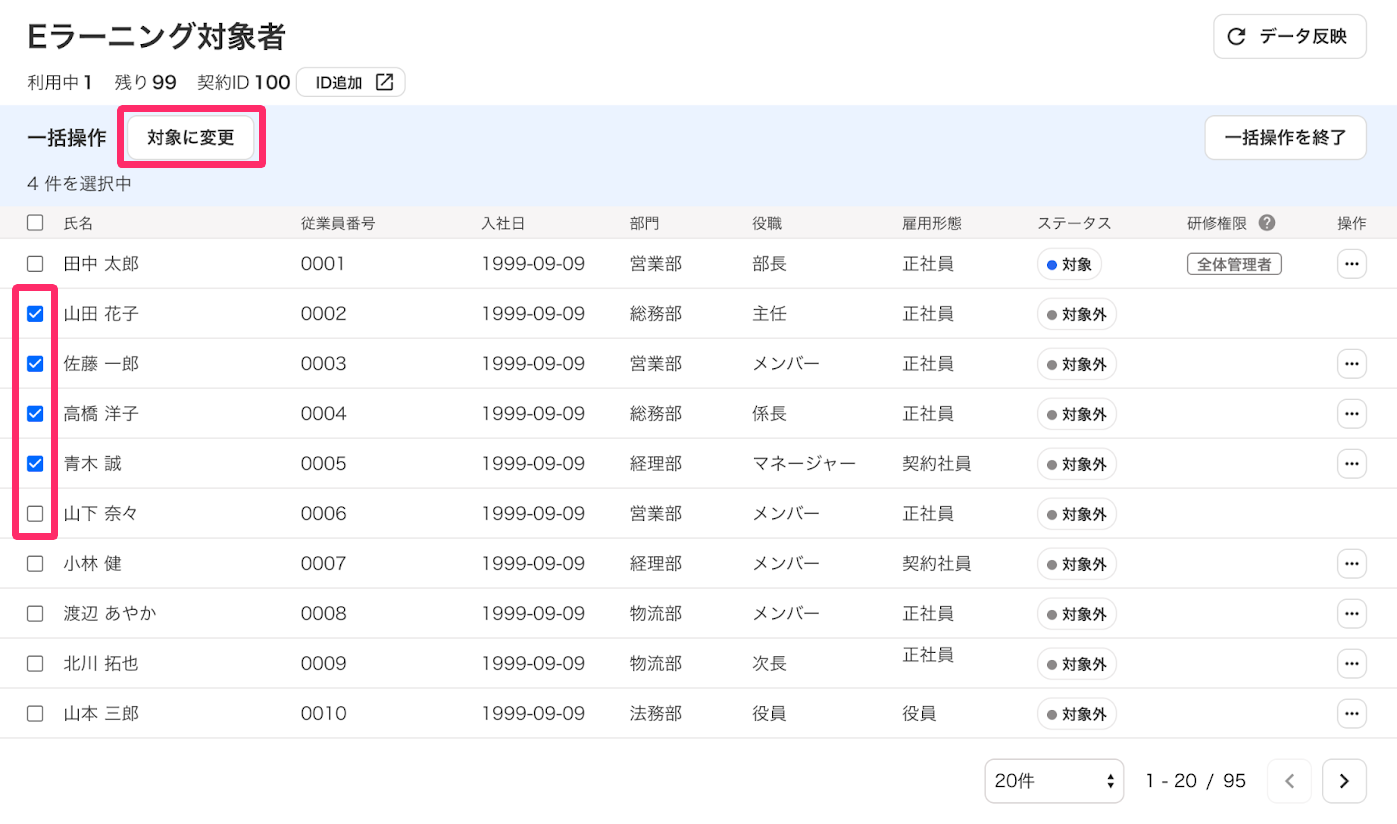Click the help icon next to 研修権限

coord(1267,223)
